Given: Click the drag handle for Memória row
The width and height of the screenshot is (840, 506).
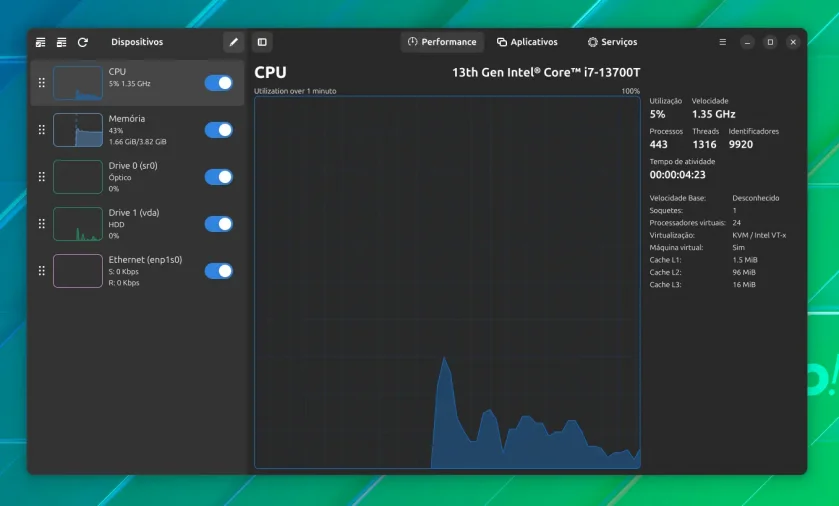Looking at the screenshot, I should point(42,130).
